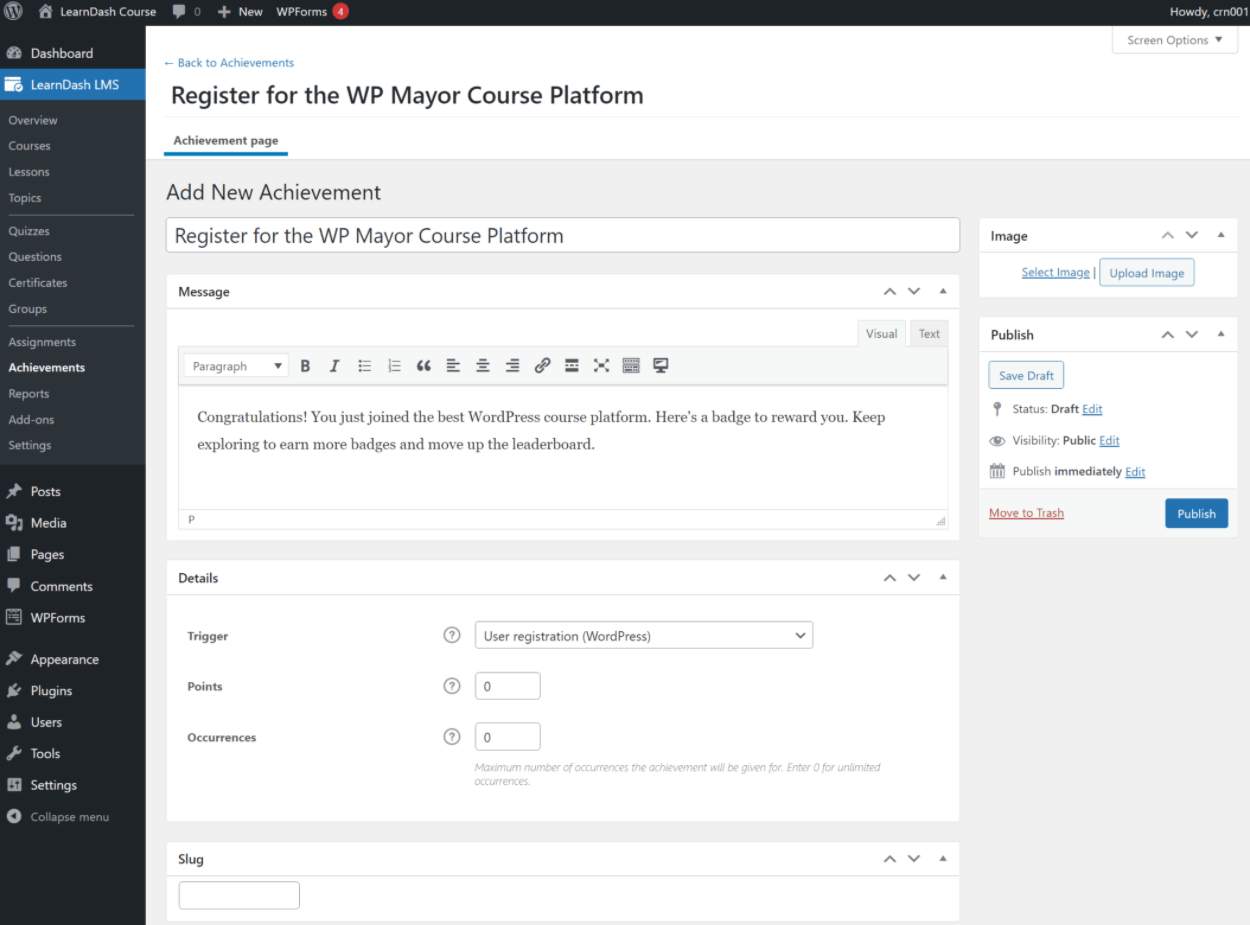Toggle bold formatting in Message editor

306,366
